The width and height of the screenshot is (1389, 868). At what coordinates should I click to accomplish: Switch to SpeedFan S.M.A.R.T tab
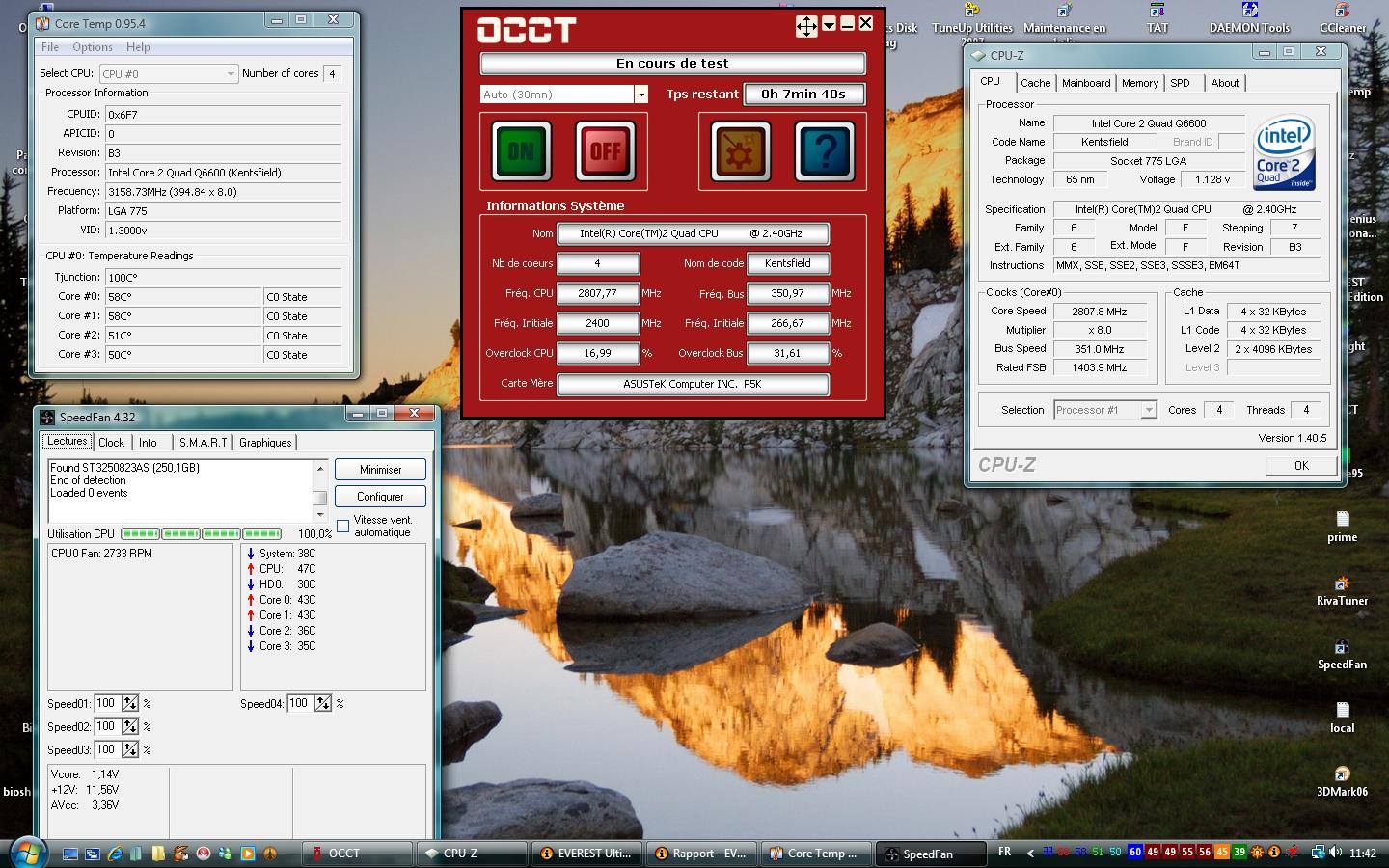coord(203,443)
